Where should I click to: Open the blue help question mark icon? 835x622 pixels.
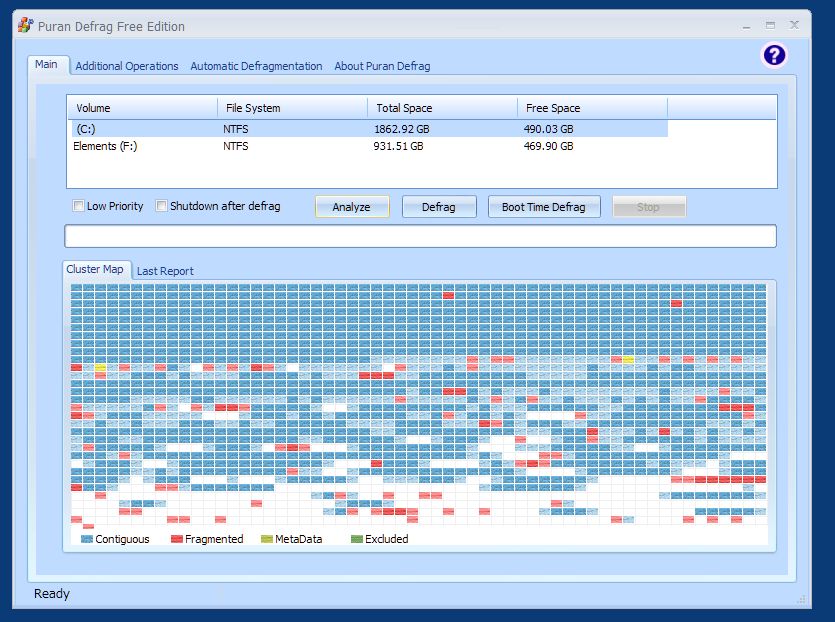point(774,55)
